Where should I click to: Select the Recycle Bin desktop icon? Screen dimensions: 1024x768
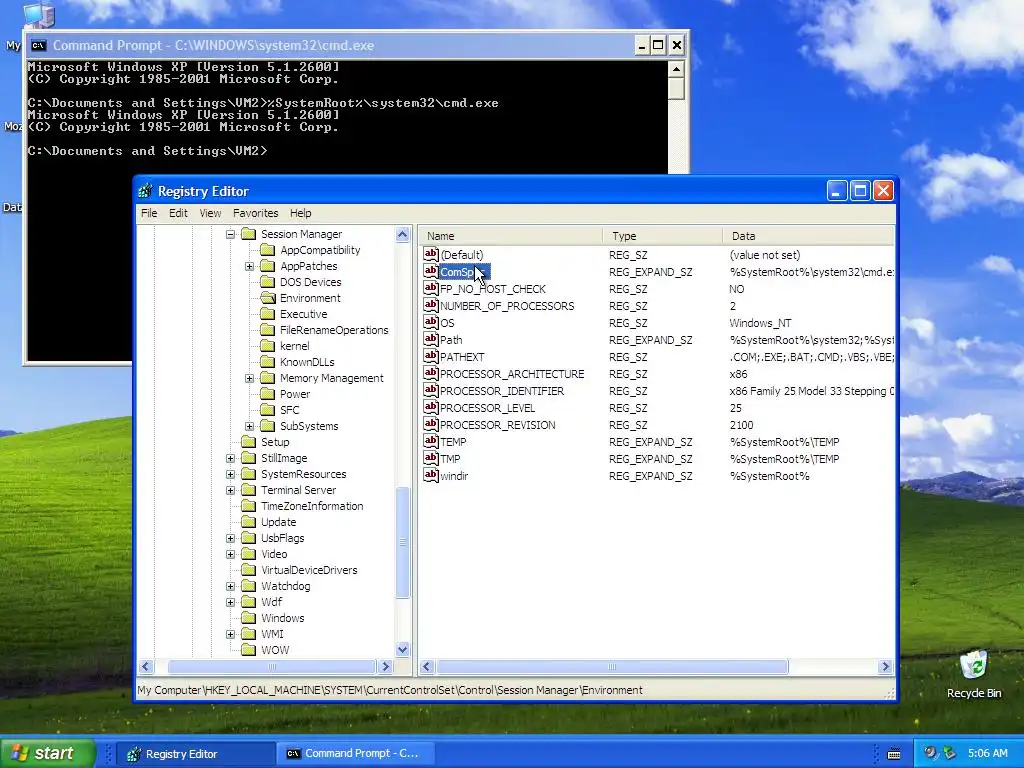coord(974,674)
